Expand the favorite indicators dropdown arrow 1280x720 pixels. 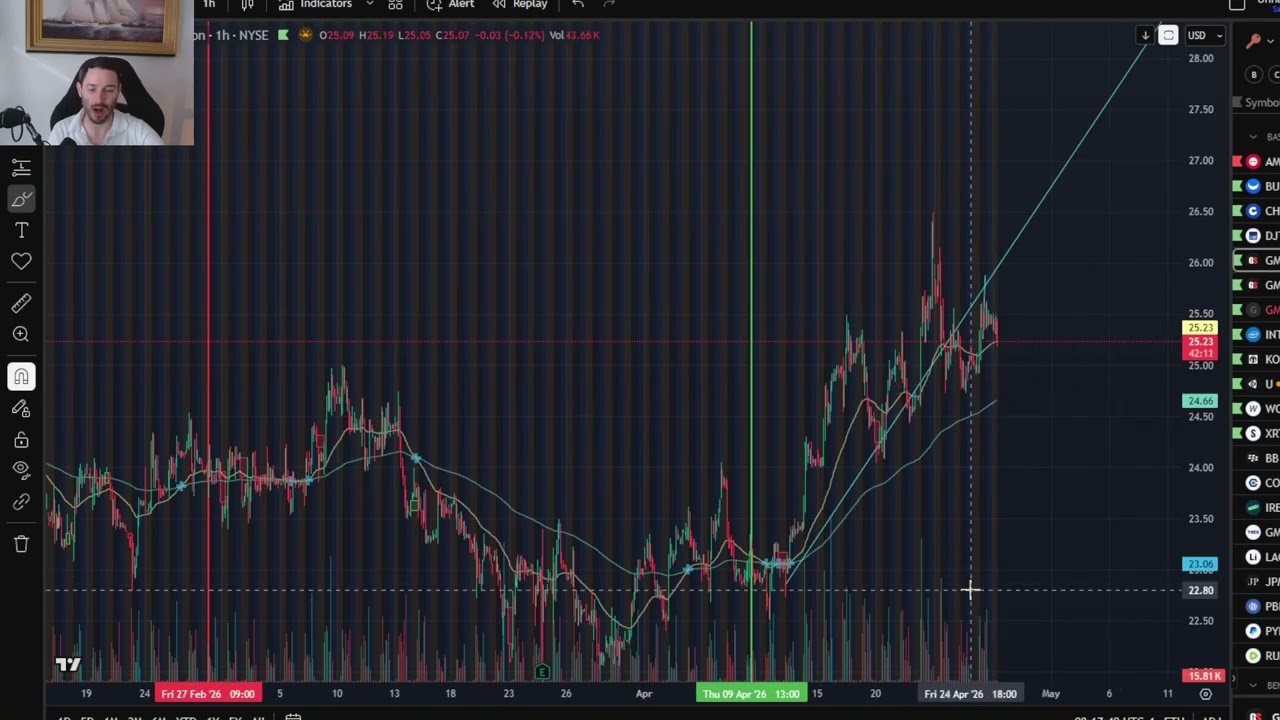(x=369, y=5)
